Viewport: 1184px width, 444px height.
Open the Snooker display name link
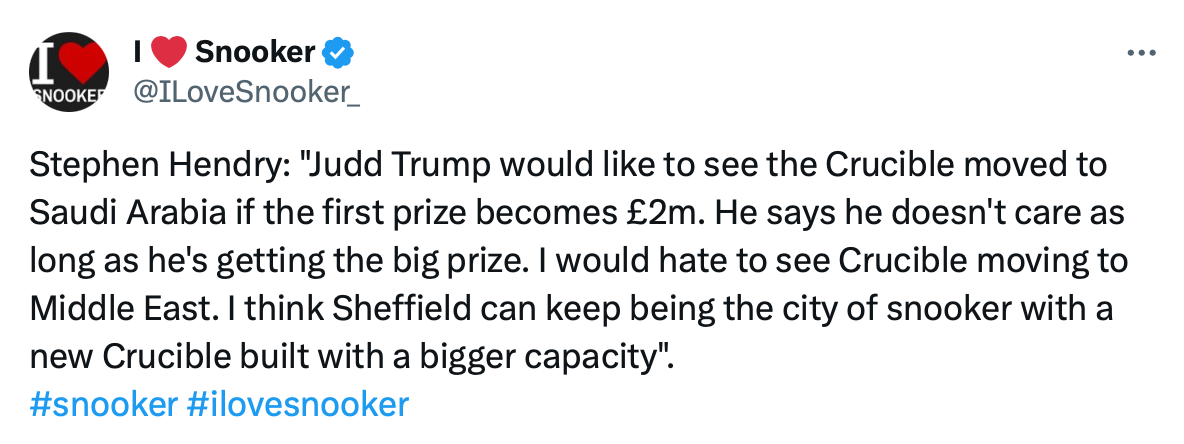point(256,50)
